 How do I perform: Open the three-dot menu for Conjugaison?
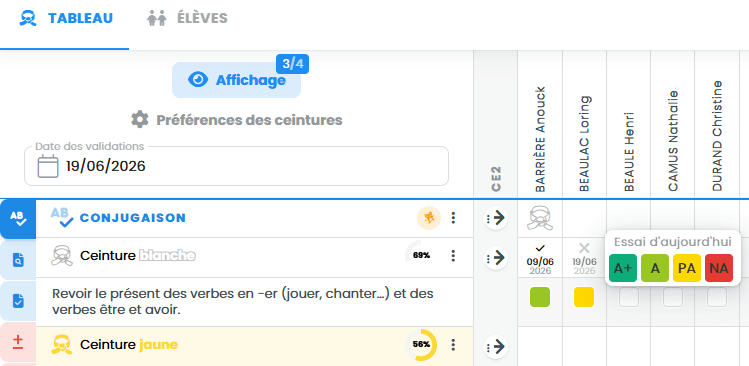click(453, 218)
